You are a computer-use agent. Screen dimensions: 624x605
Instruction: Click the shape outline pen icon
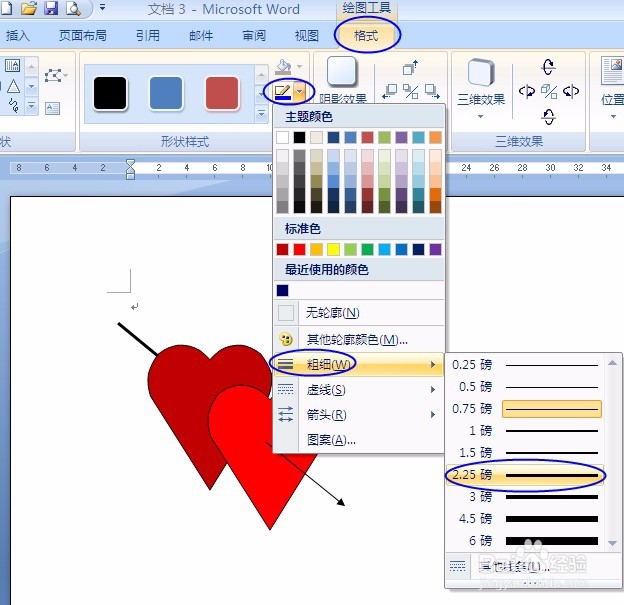[x=283, y=92]
